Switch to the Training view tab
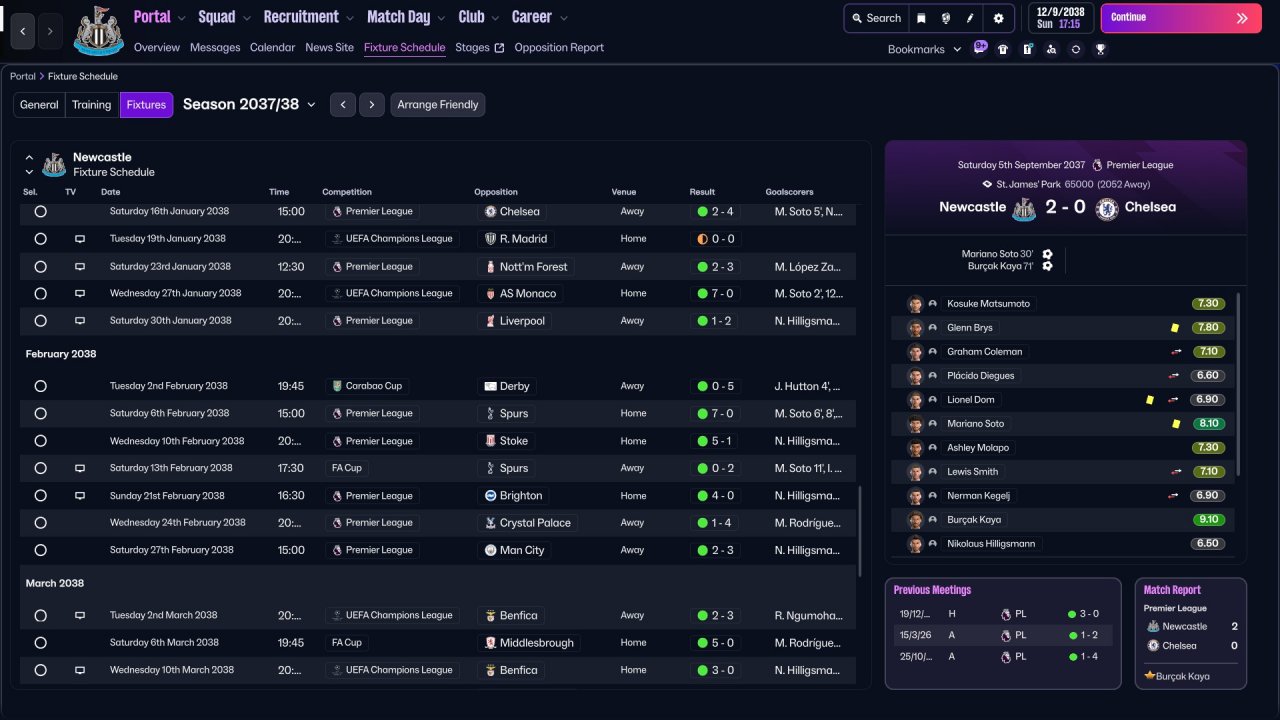Viewport: 1280px width, 720px height. point(92,105)
